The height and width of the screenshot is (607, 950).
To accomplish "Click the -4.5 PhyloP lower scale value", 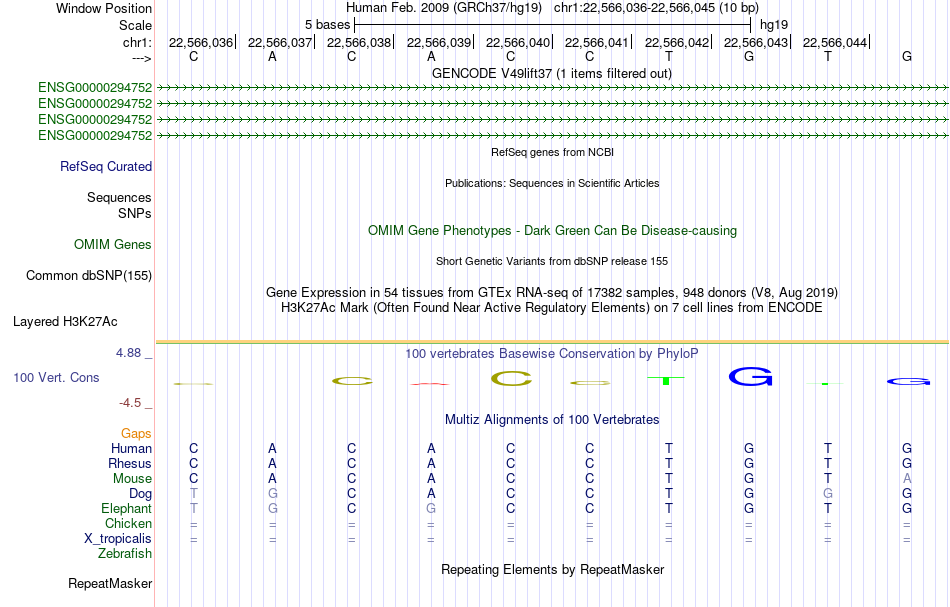I will click(x=130, y=403).
